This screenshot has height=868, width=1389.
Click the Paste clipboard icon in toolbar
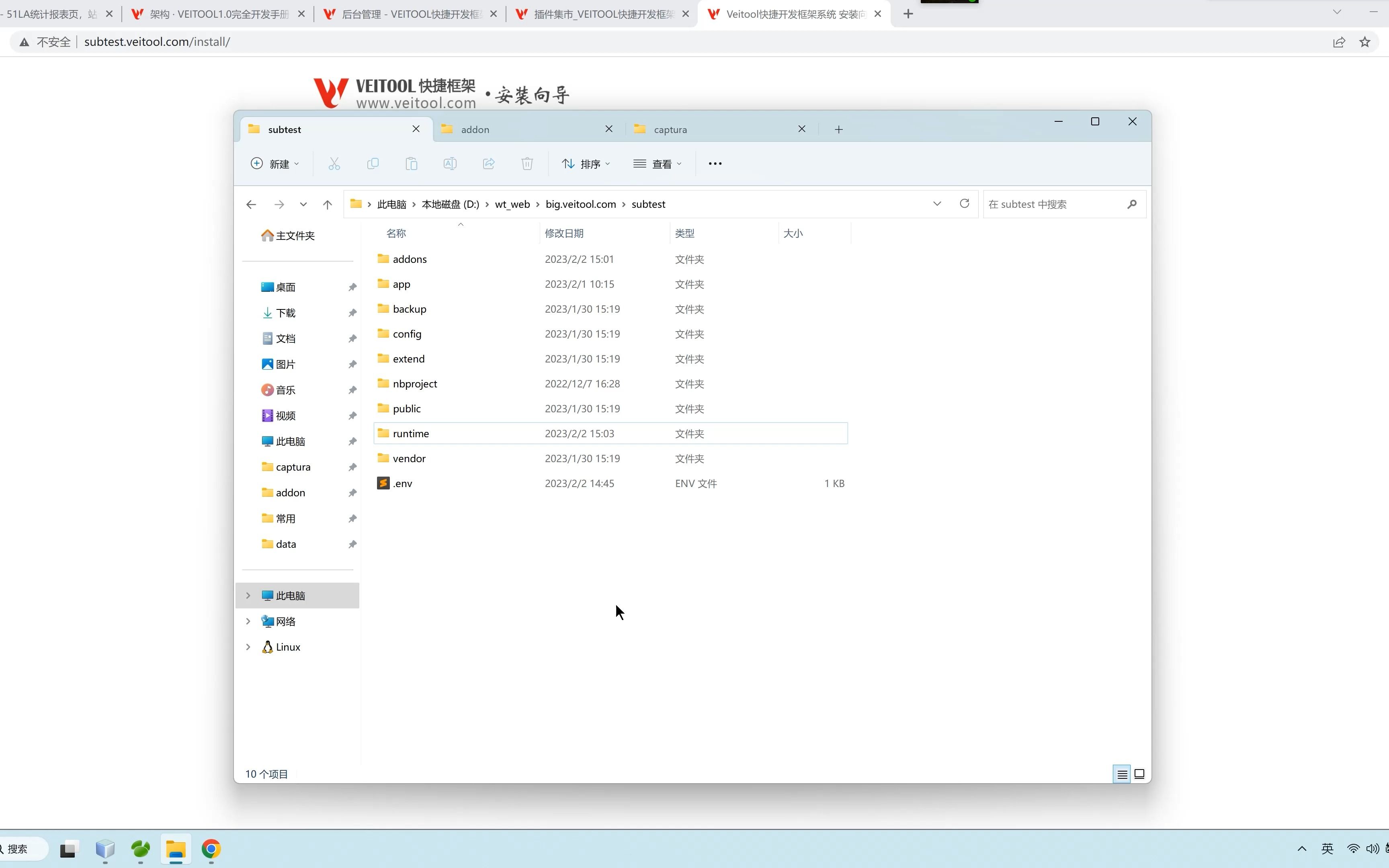coord(411,164)
